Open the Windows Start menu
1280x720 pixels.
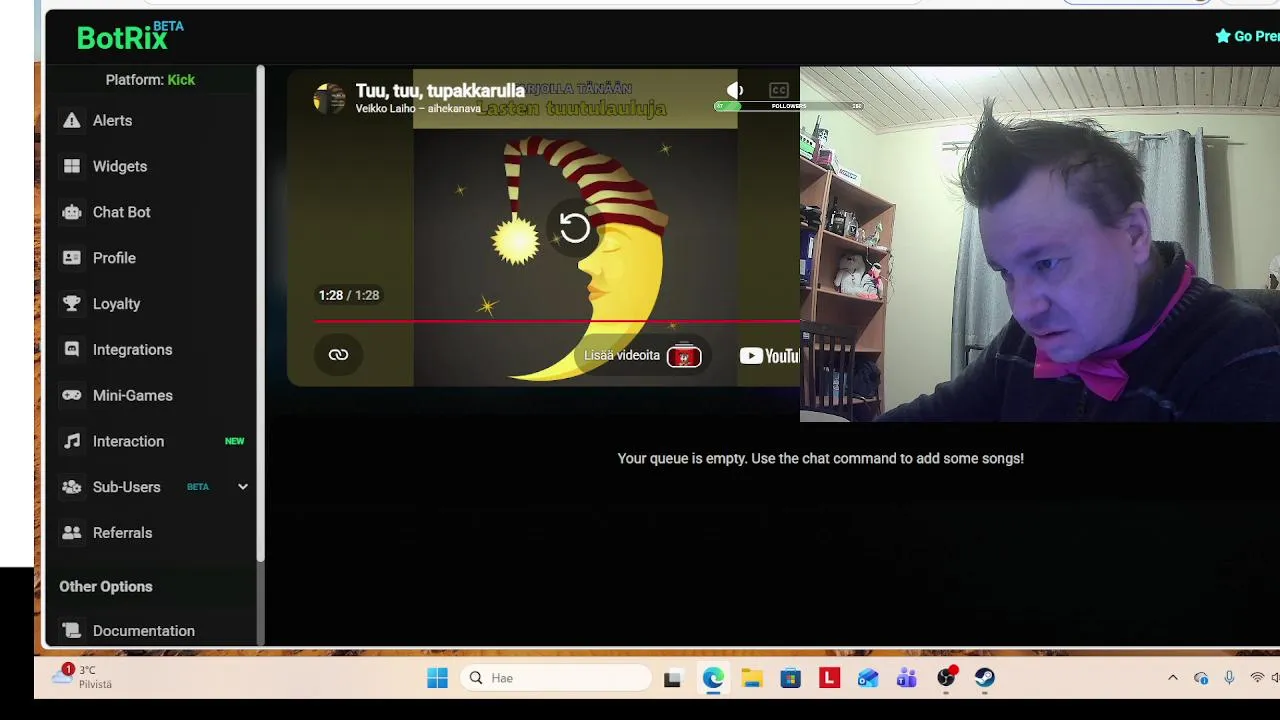437,678
